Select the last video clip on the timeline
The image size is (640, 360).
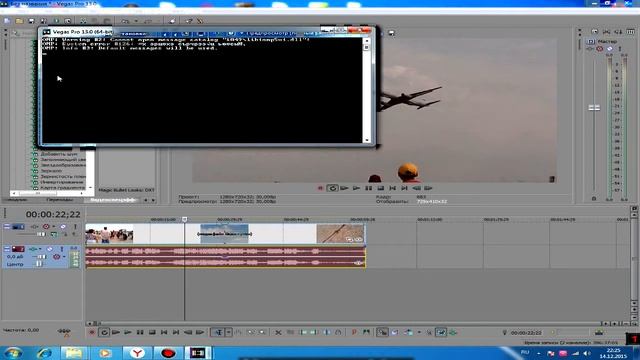pyautogui.click(x=340, y=234)
